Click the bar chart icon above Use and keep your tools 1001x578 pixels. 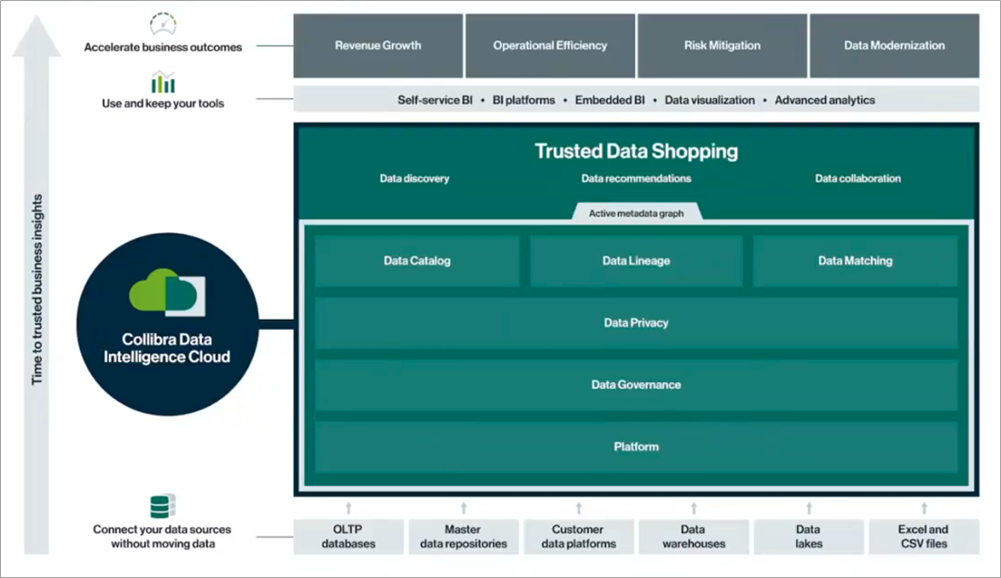coord(163,82)
